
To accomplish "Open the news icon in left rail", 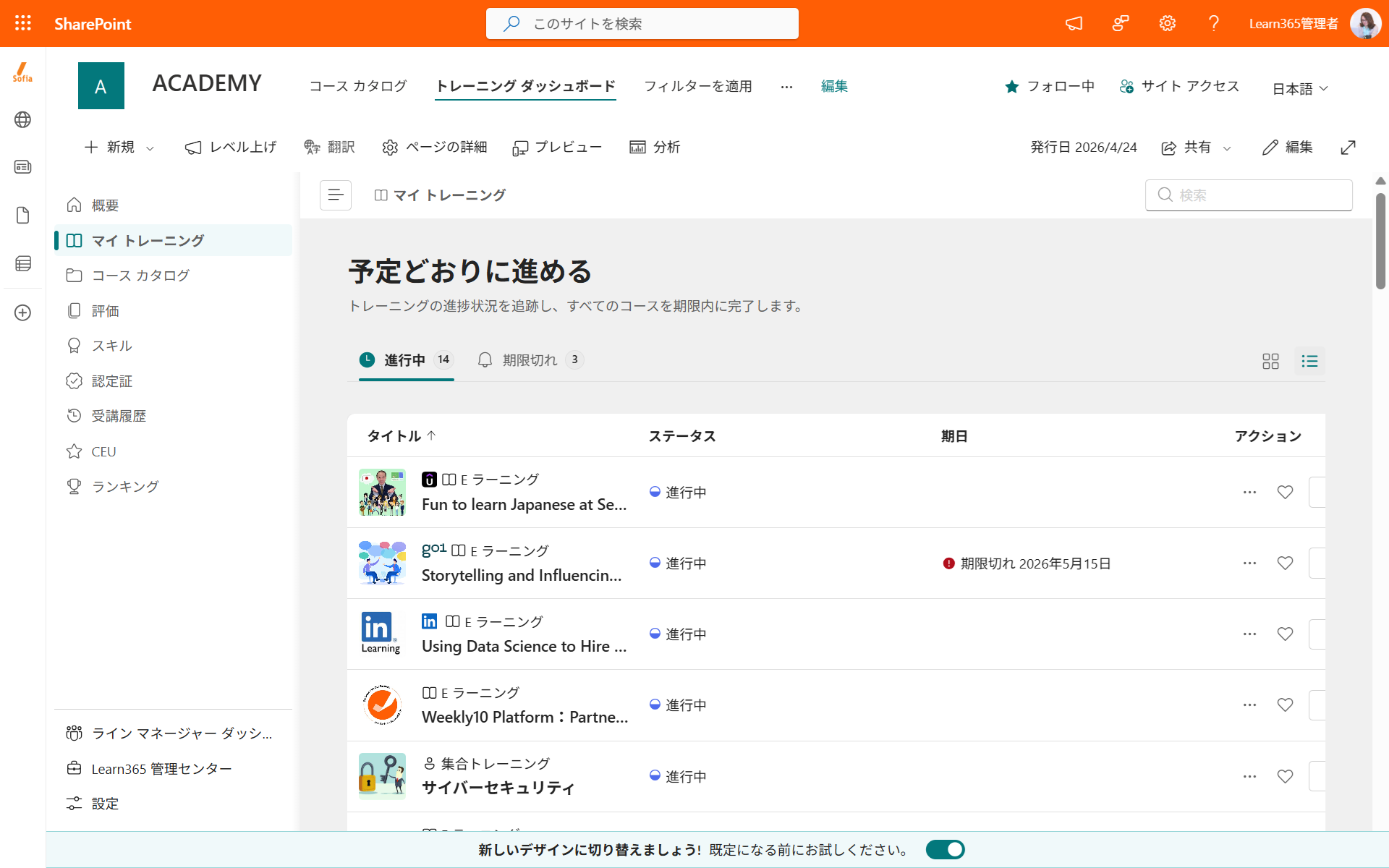I will coord(22,167).
